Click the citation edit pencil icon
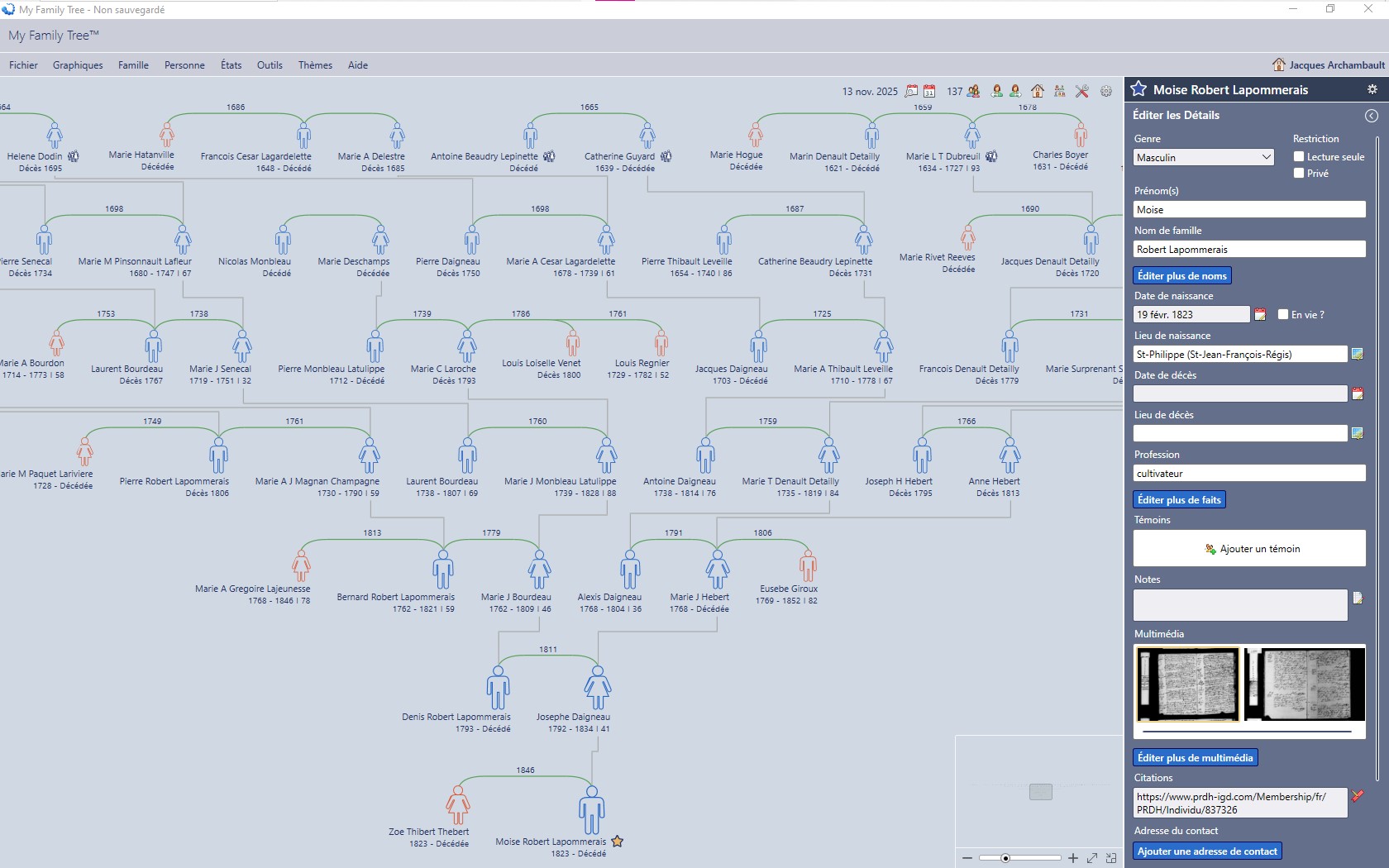 pyautogui.click(x=1357, y=796)
